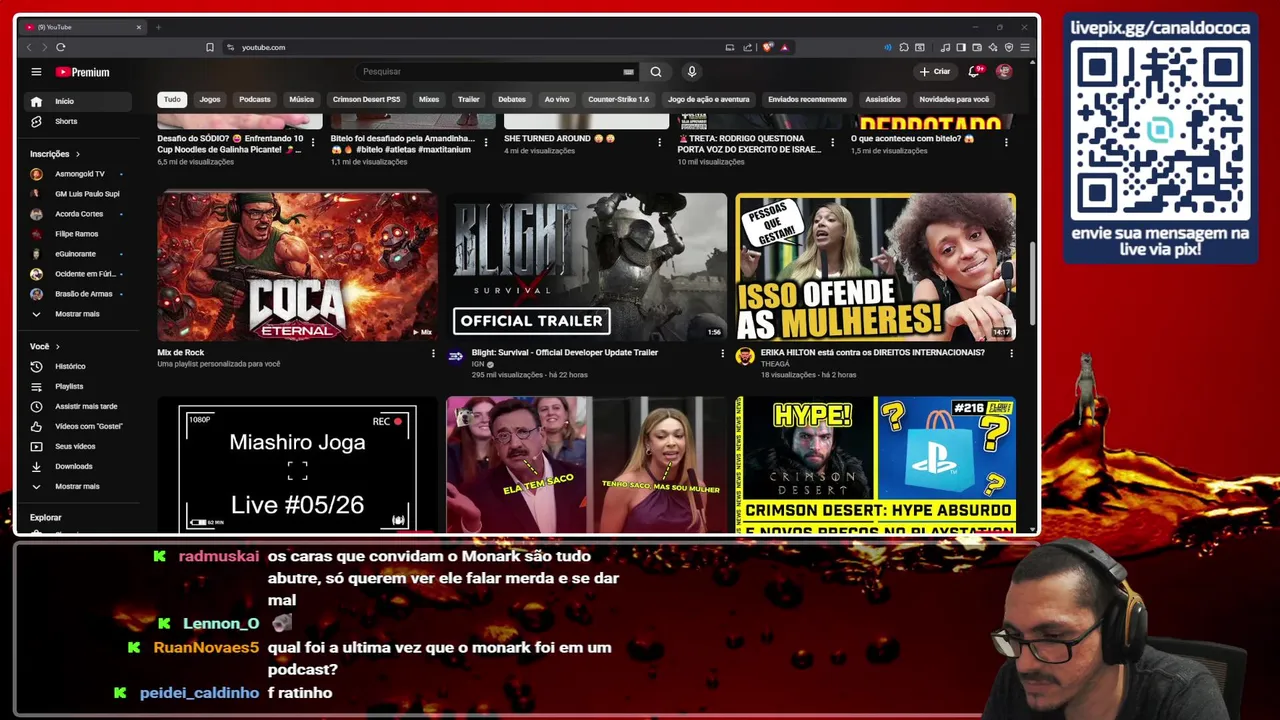The height and width of the screenshot is (720, 1280).
Task: Start voice search with the microphone icon
Action: (x=691, y=72)
